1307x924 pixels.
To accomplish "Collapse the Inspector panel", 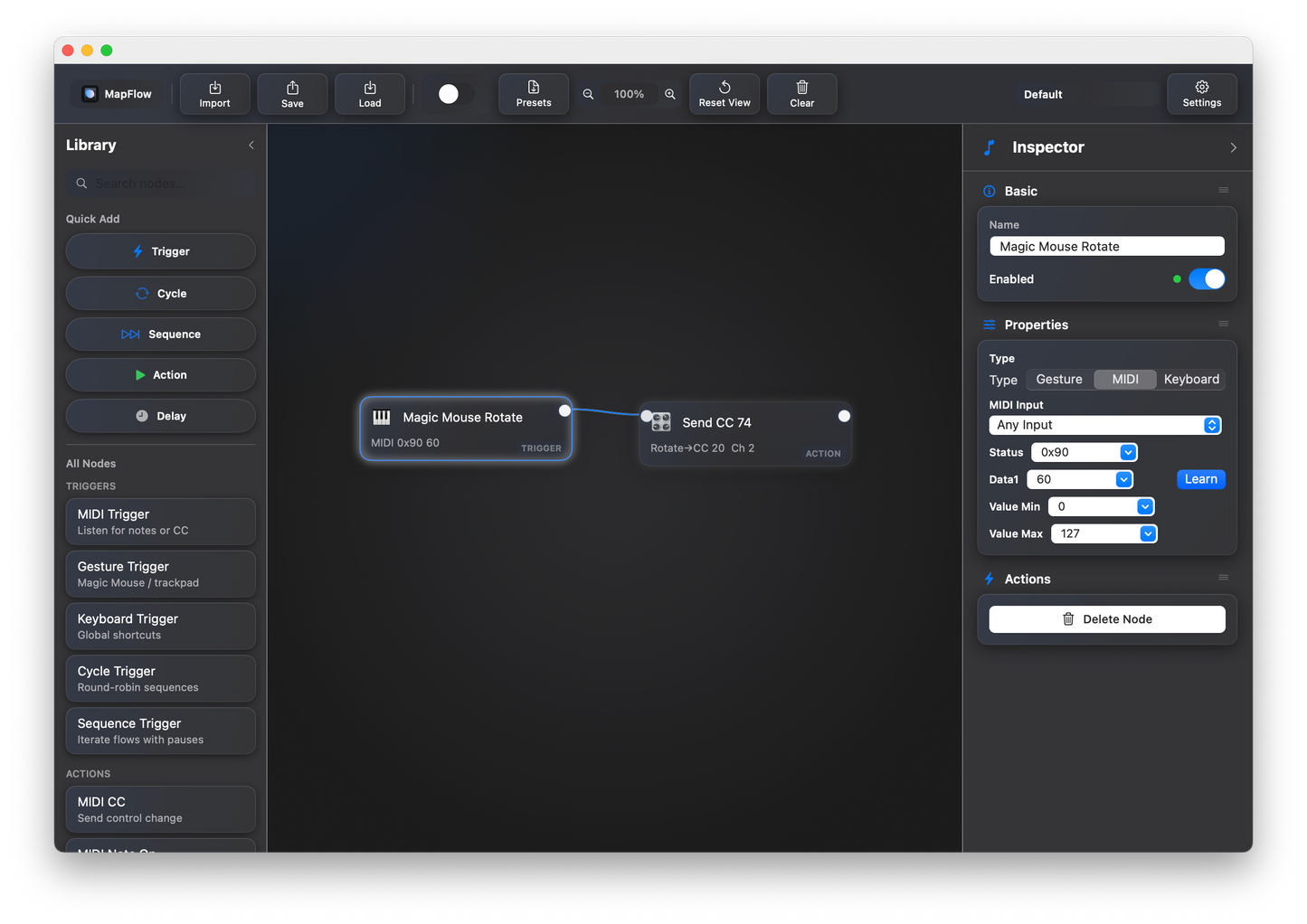I will (x=1233, y=147).
